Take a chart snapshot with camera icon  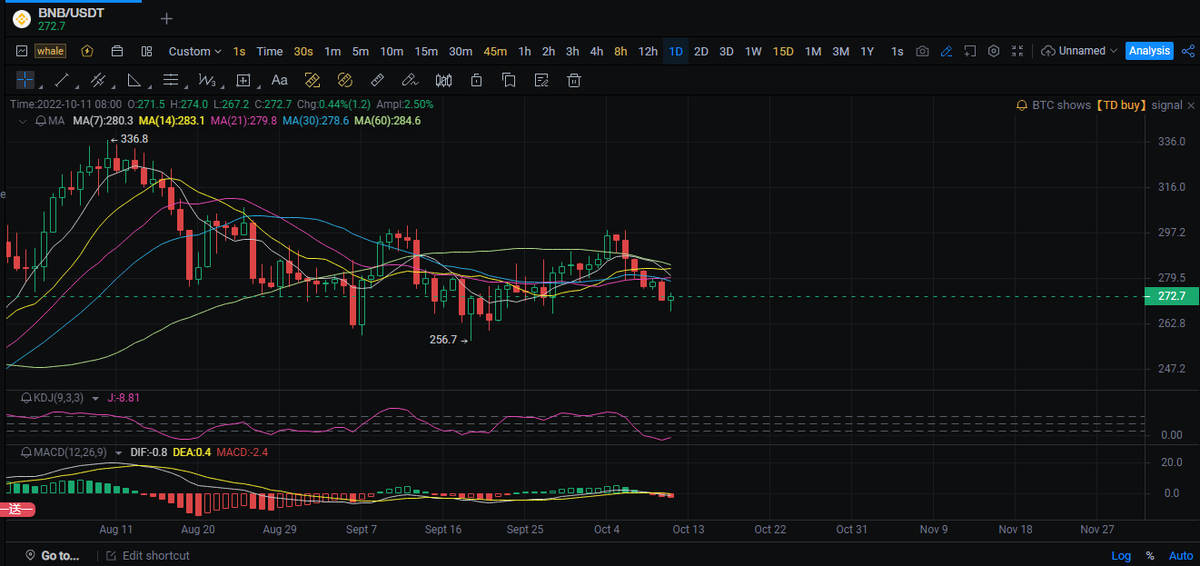coord(922,51)
